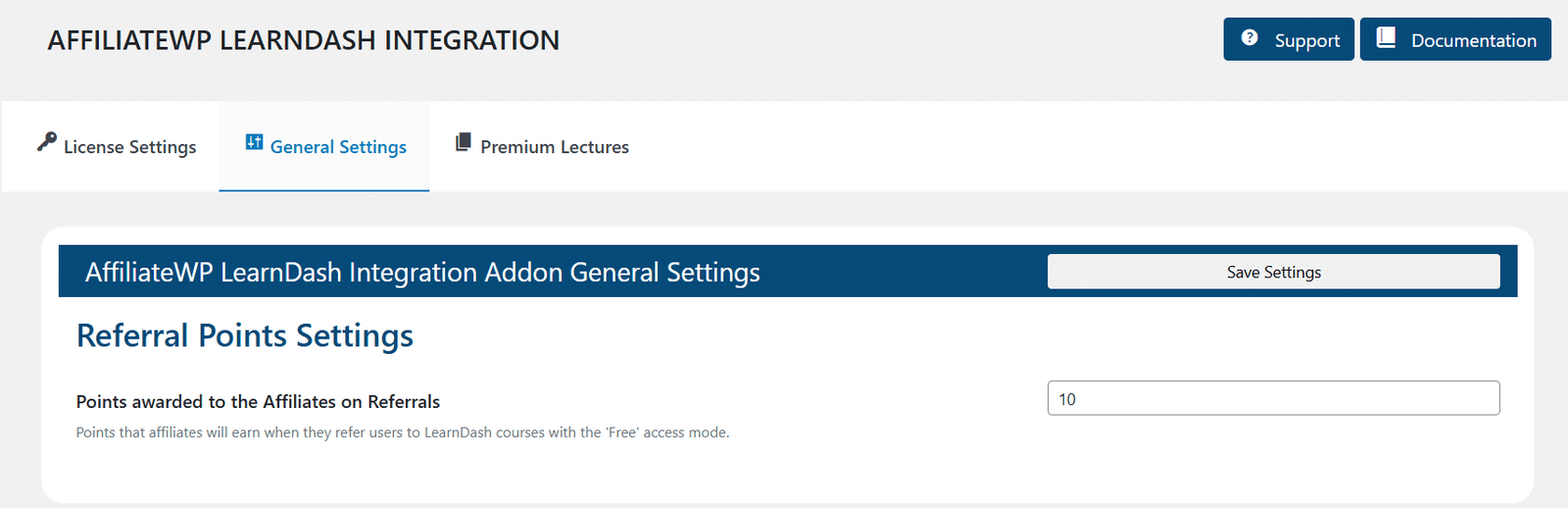Go to the Premium Lectures tab

click(x=542, y=146)
